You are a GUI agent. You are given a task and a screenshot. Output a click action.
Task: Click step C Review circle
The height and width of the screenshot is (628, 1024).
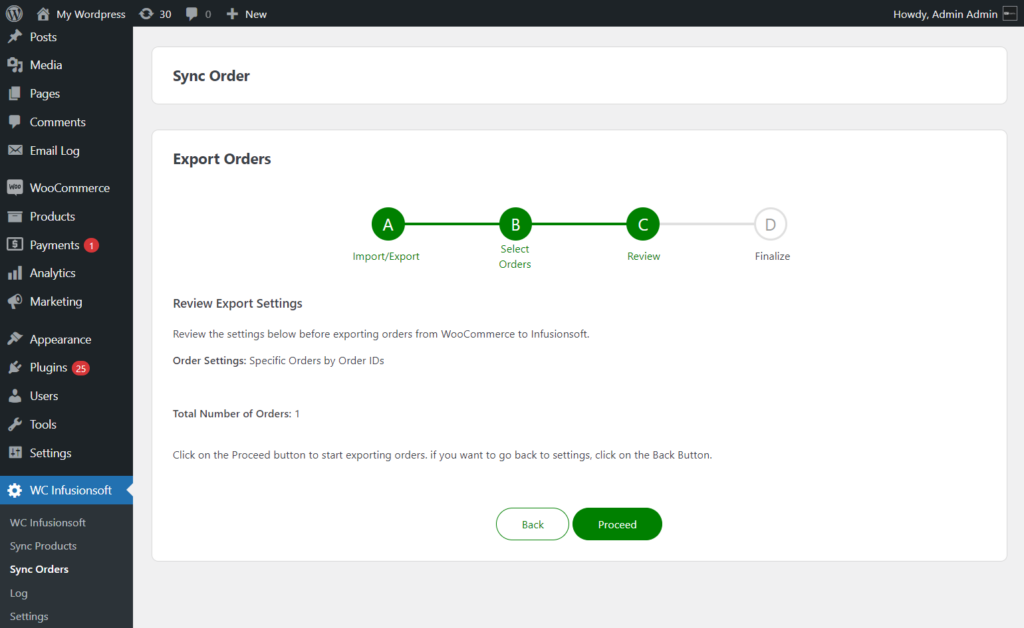tap(643, 225)
